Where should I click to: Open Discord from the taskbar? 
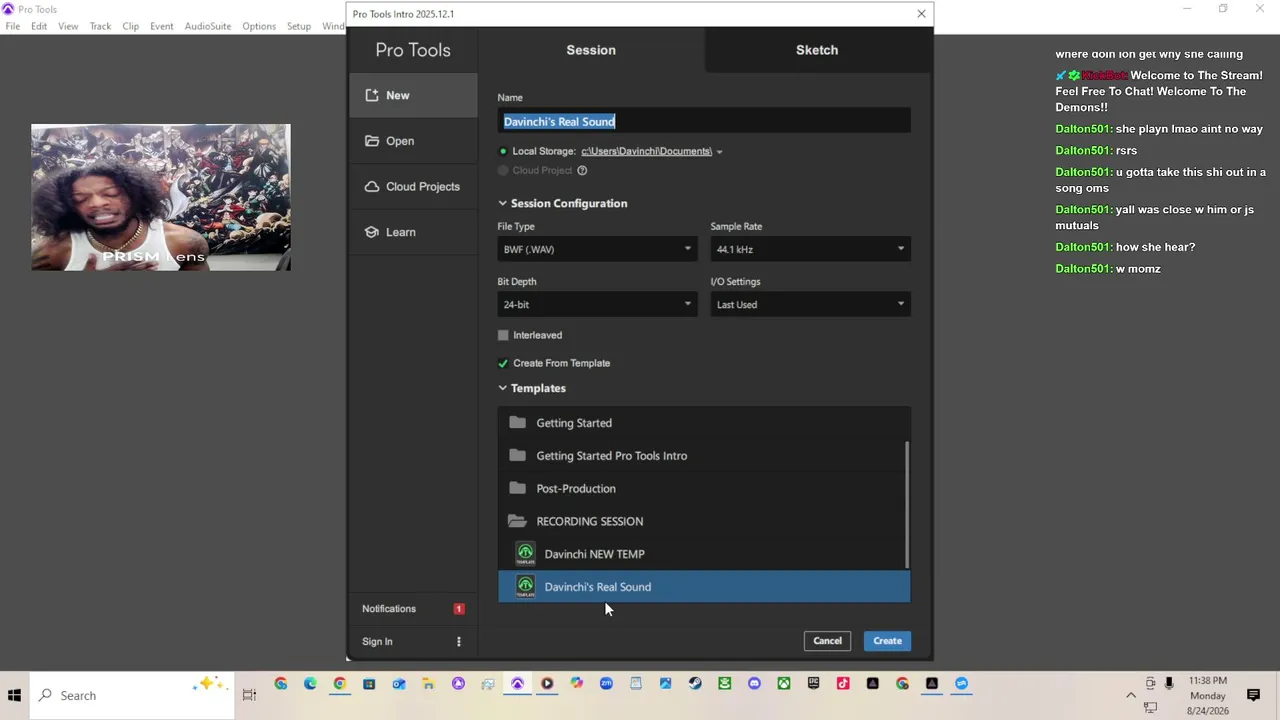pos(754,684)
